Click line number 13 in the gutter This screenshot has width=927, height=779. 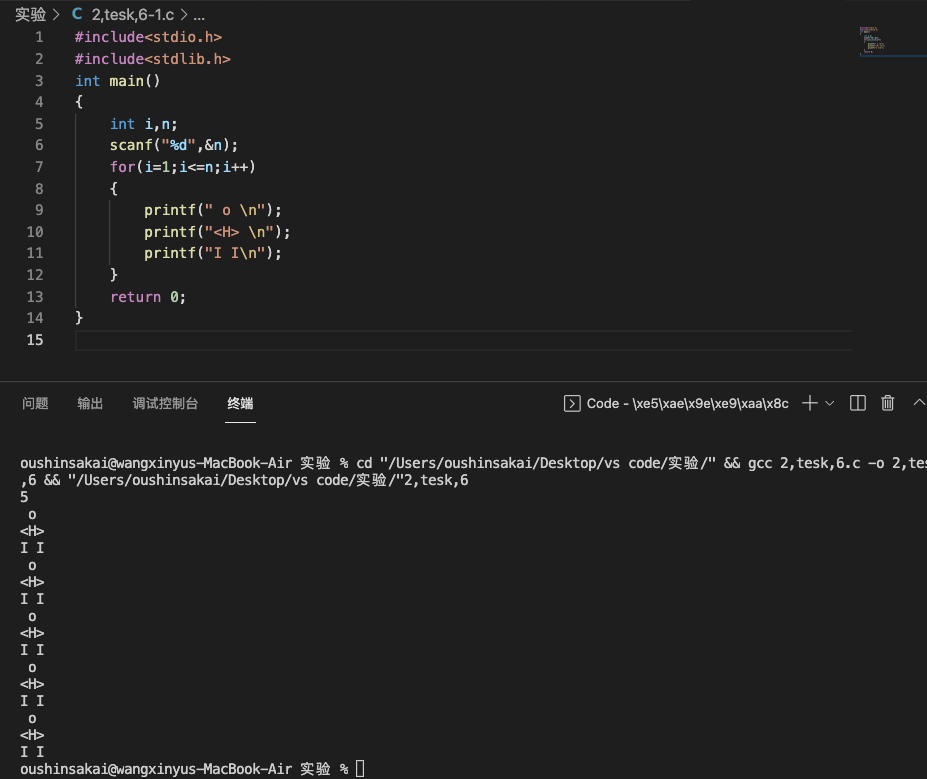tap(35, 297)
